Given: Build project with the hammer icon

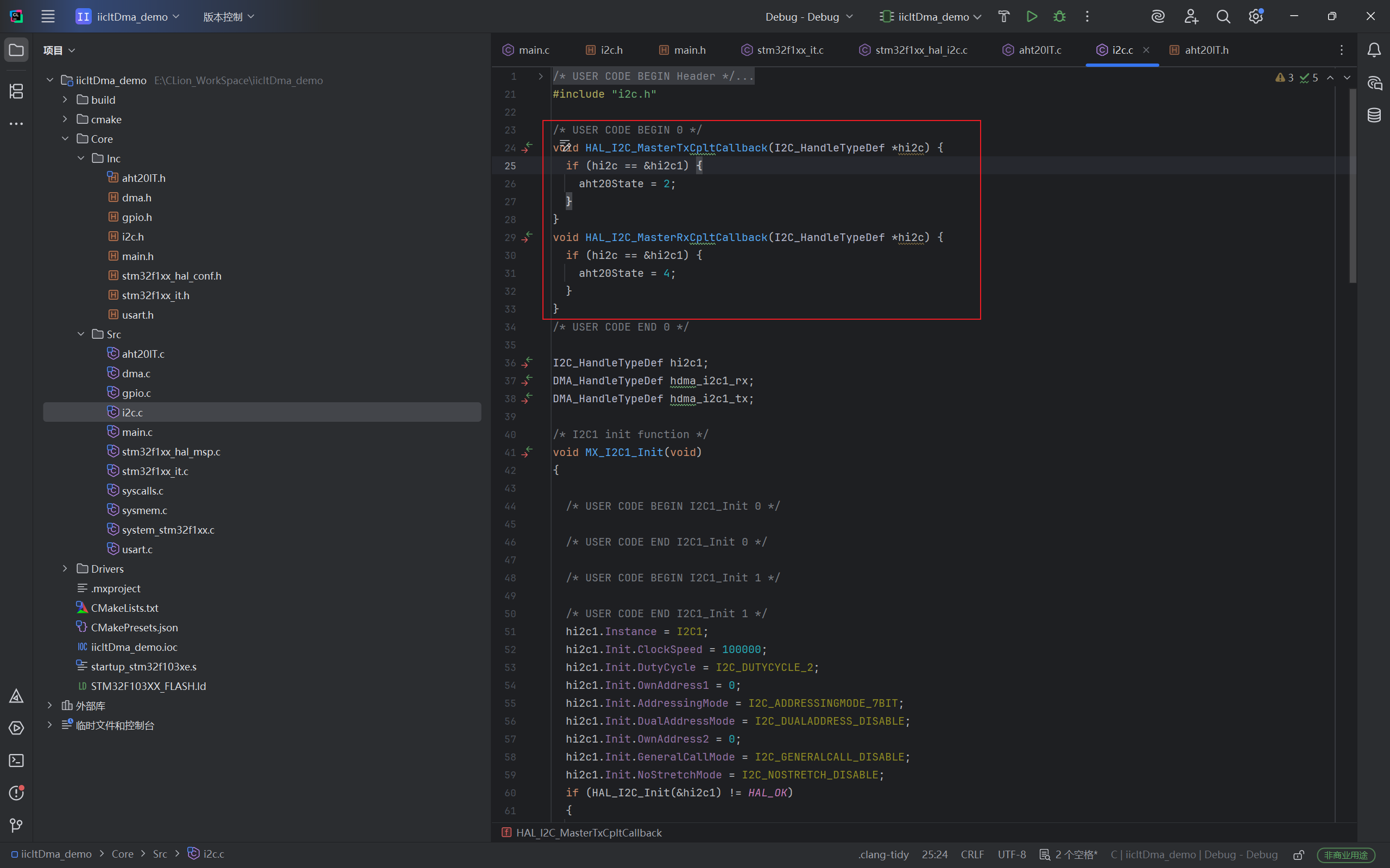Looking at the screenshot, I should (1003, 17).
